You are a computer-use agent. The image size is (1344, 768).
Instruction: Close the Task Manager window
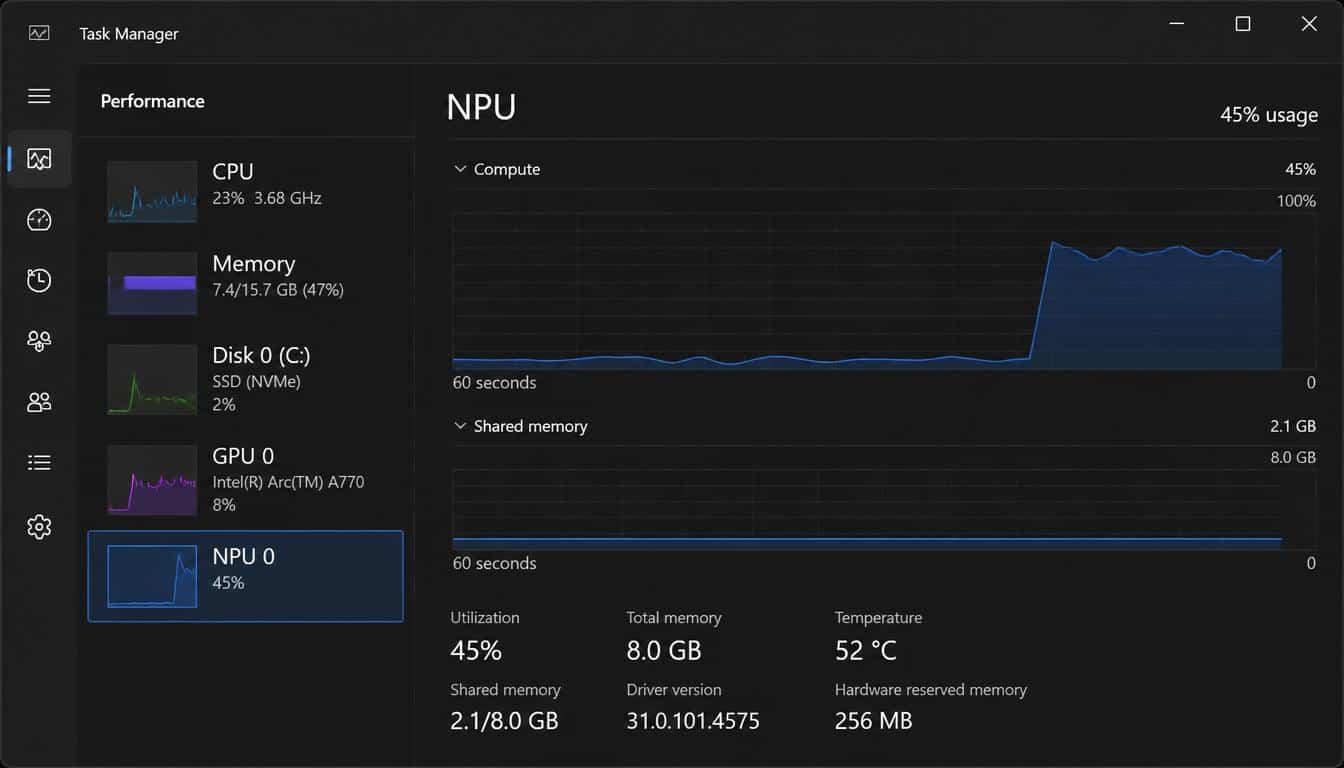(1309, 24)
